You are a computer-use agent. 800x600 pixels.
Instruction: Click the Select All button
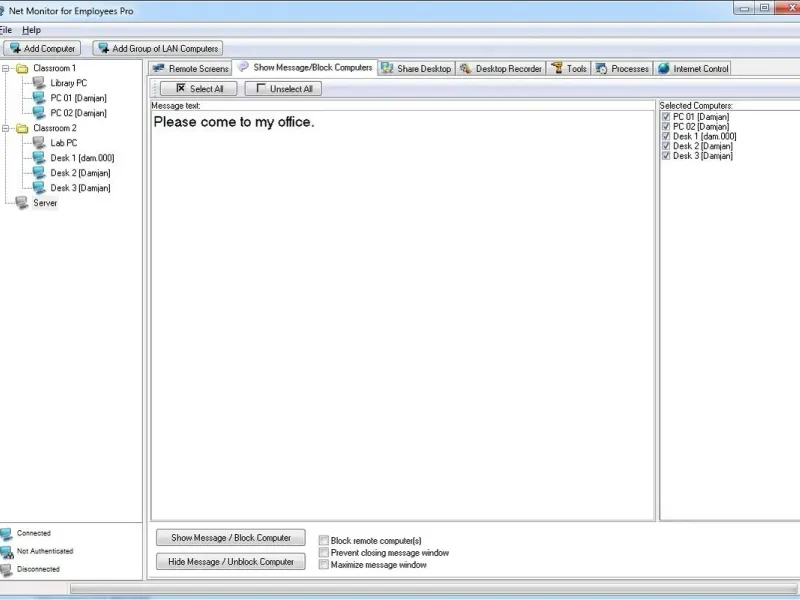pyautogui.click(x=198, y=89)
